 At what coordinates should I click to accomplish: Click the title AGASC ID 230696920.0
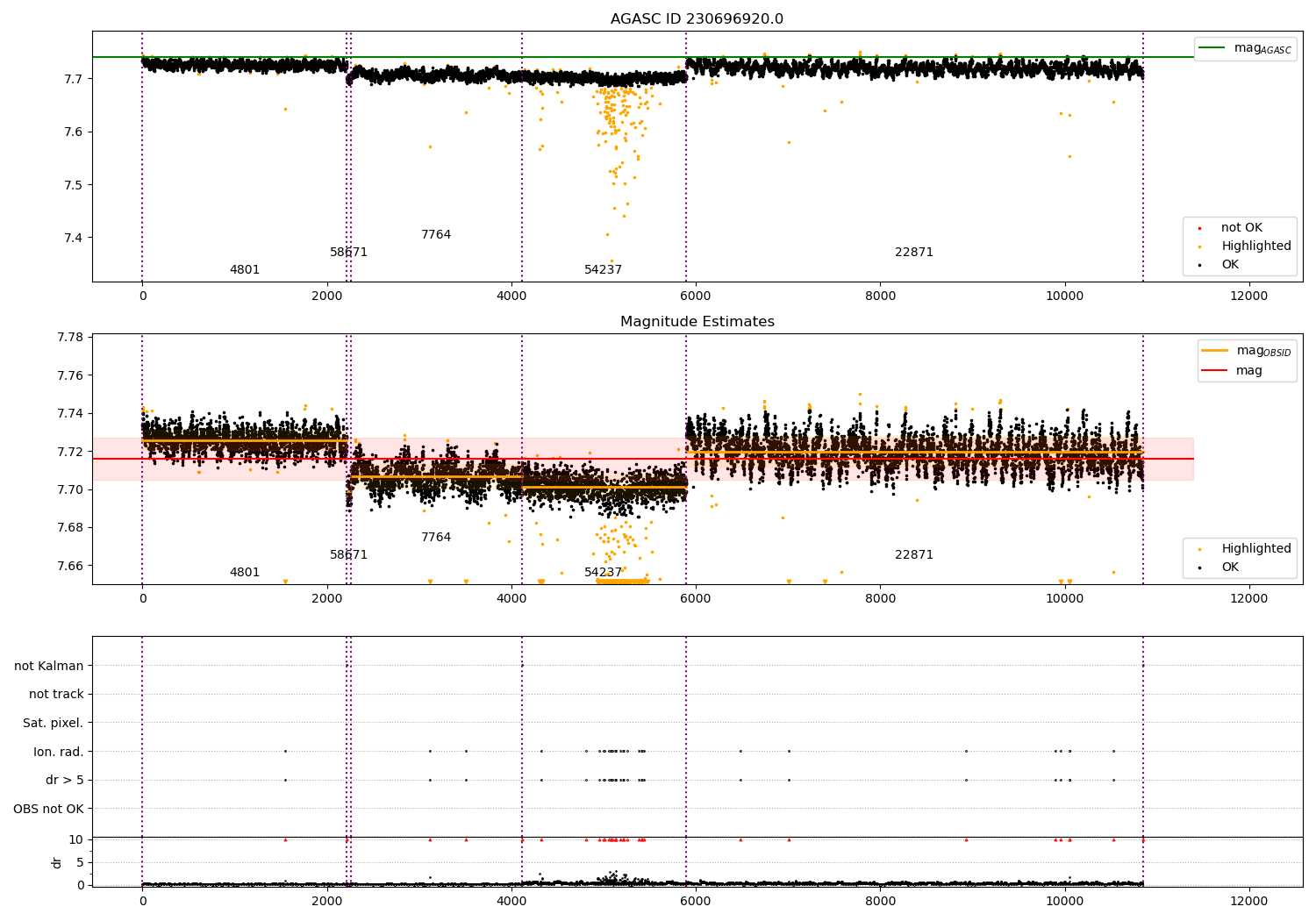click(x=697, y=19)
